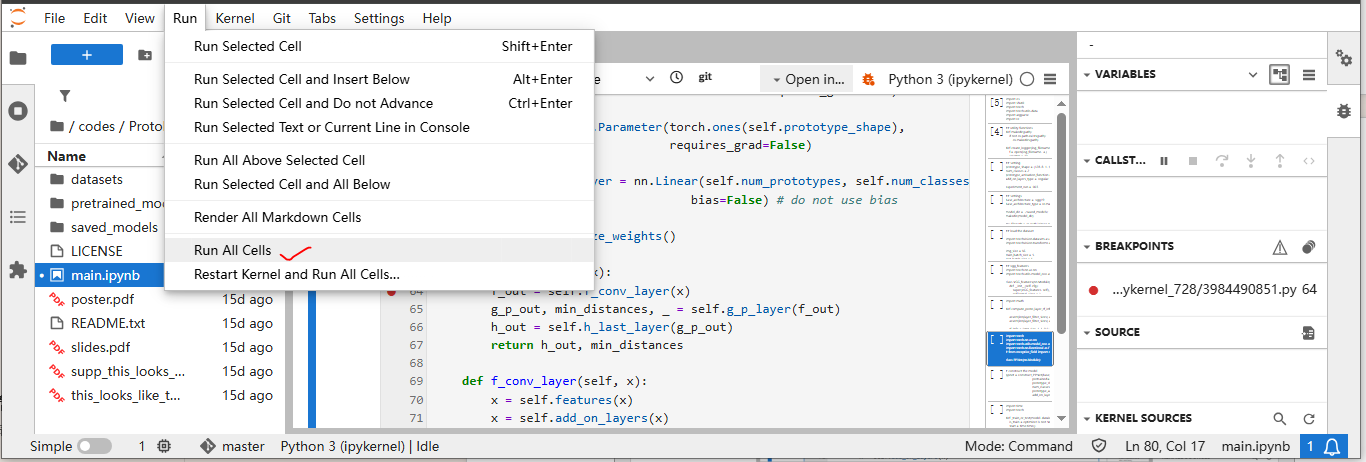Open the Git sidebar panel
This screenshot has height=462, width=1366.
click(x=17, y=163)
